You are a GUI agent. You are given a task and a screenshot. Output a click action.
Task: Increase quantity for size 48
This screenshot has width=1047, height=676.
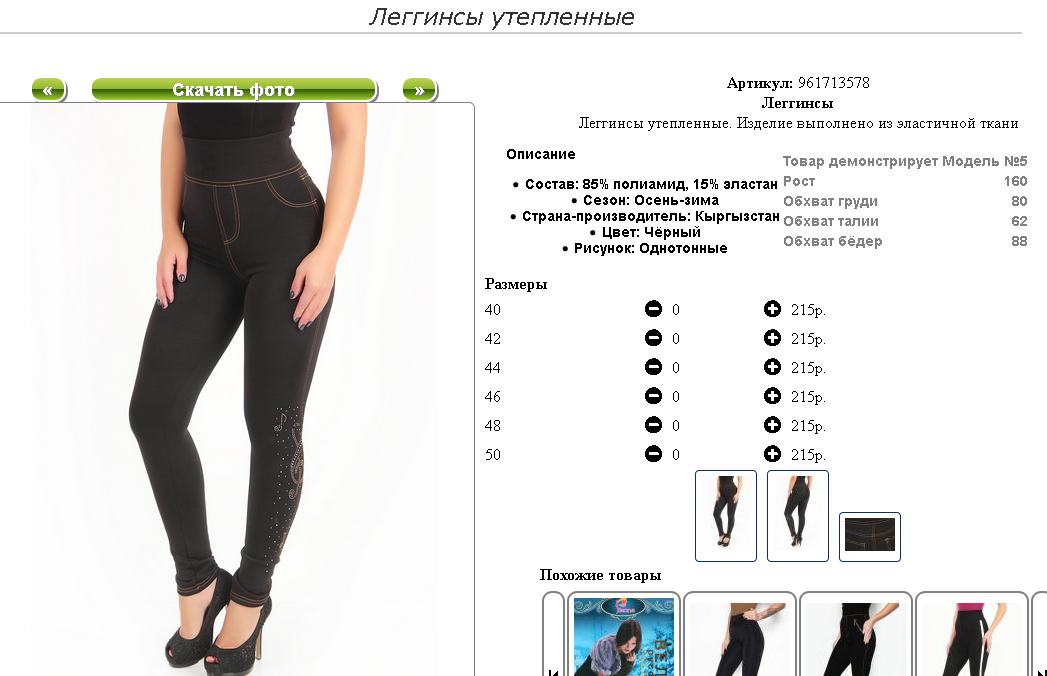click(x=772, y=425)
